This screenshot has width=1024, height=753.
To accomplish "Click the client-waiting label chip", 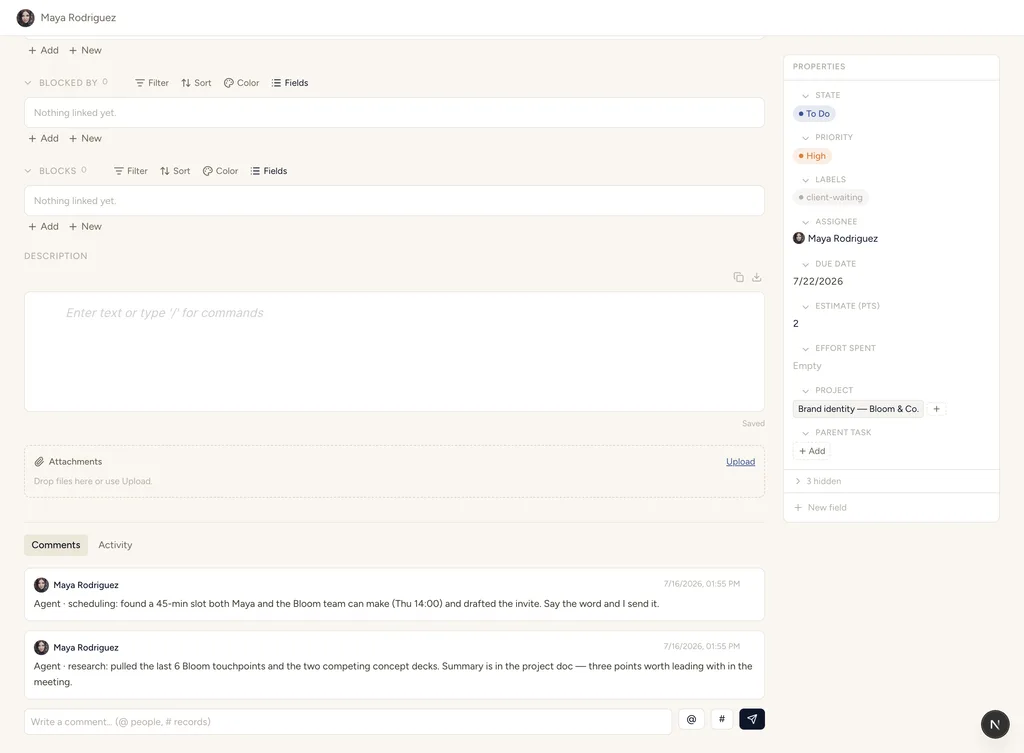I will pyautogui.click(x=830, y=197).
